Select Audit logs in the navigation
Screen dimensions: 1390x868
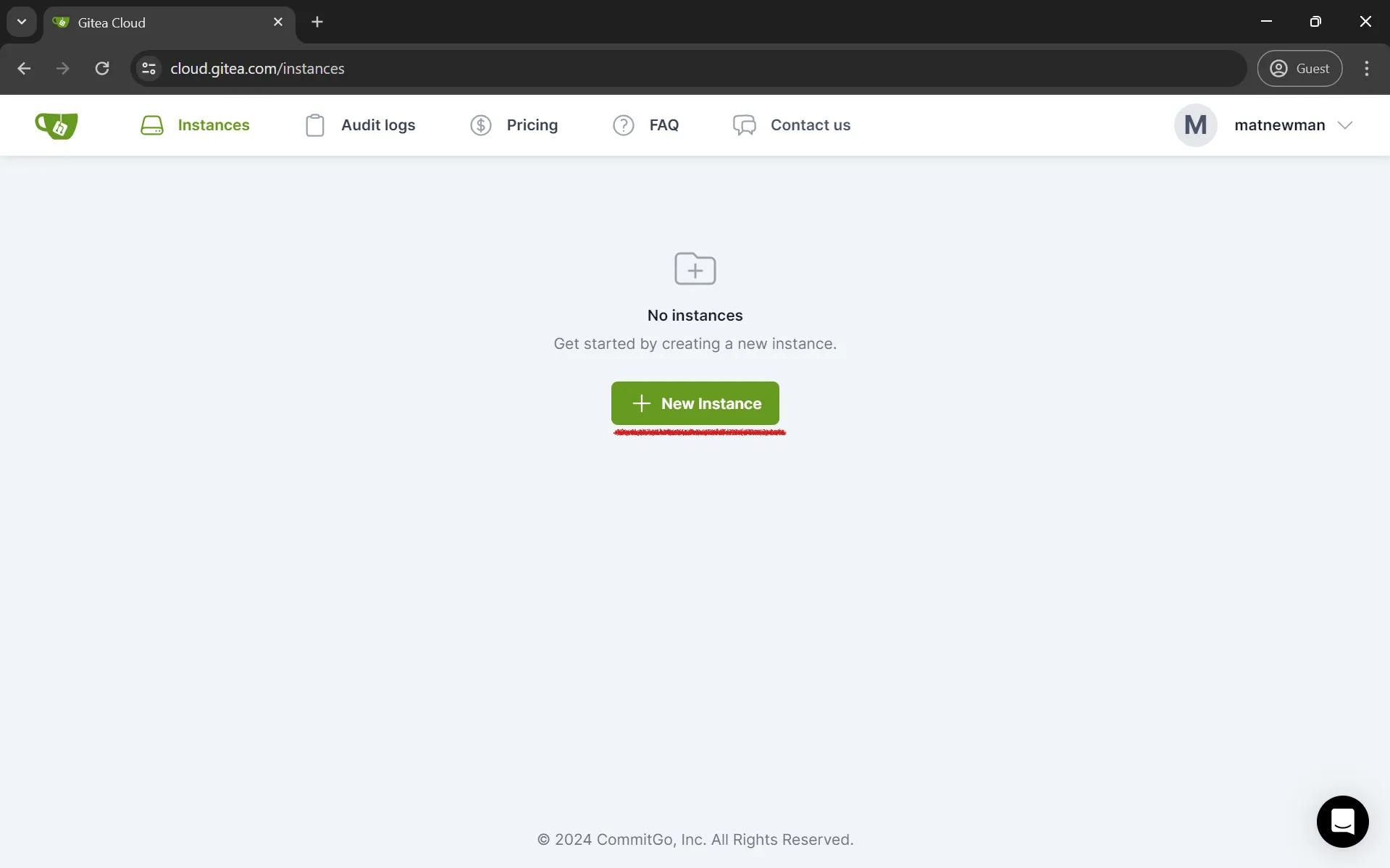(378, 125)
